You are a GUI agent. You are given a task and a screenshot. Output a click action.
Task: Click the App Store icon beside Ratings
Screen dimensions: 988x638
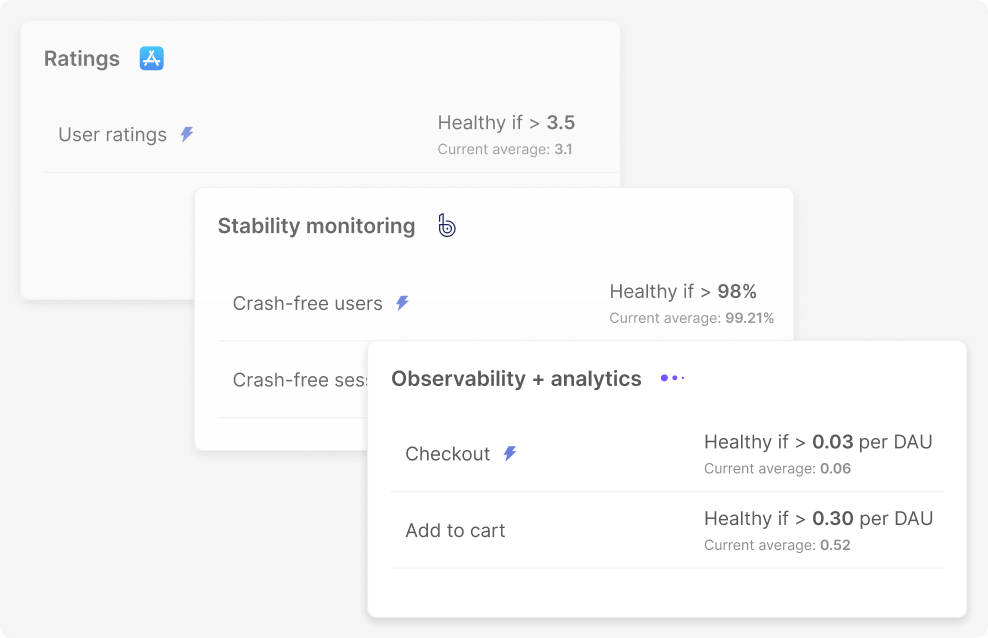(x=151, y=59)
